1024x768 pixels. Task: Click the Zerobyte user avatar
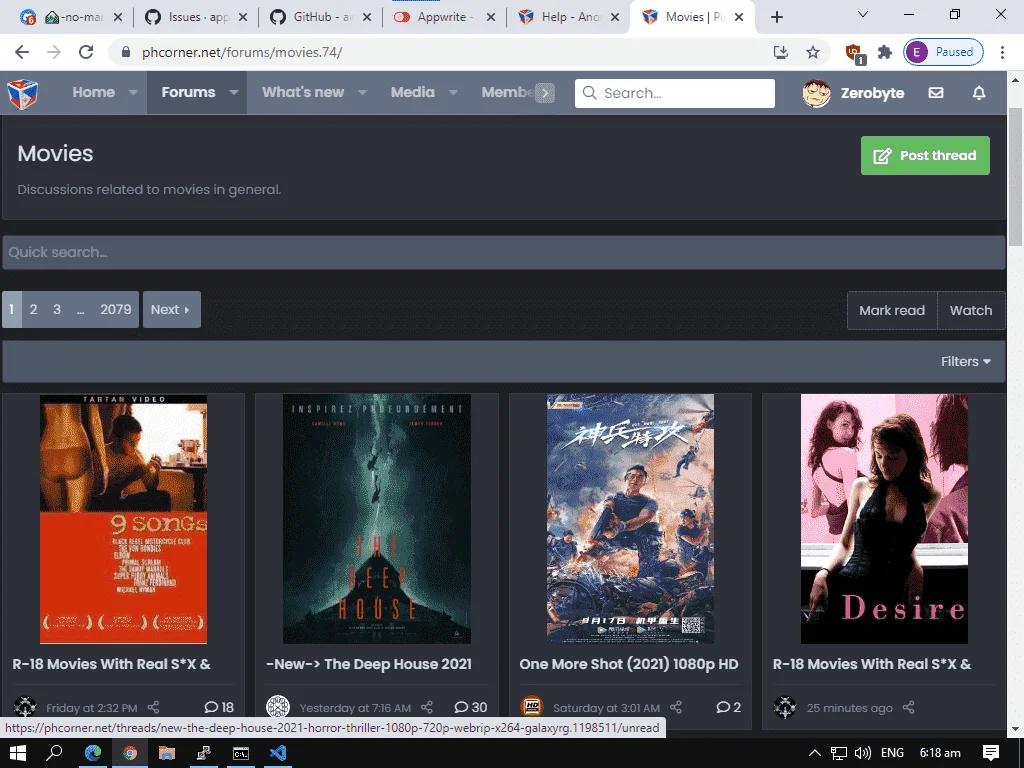(x=816, y=93)
